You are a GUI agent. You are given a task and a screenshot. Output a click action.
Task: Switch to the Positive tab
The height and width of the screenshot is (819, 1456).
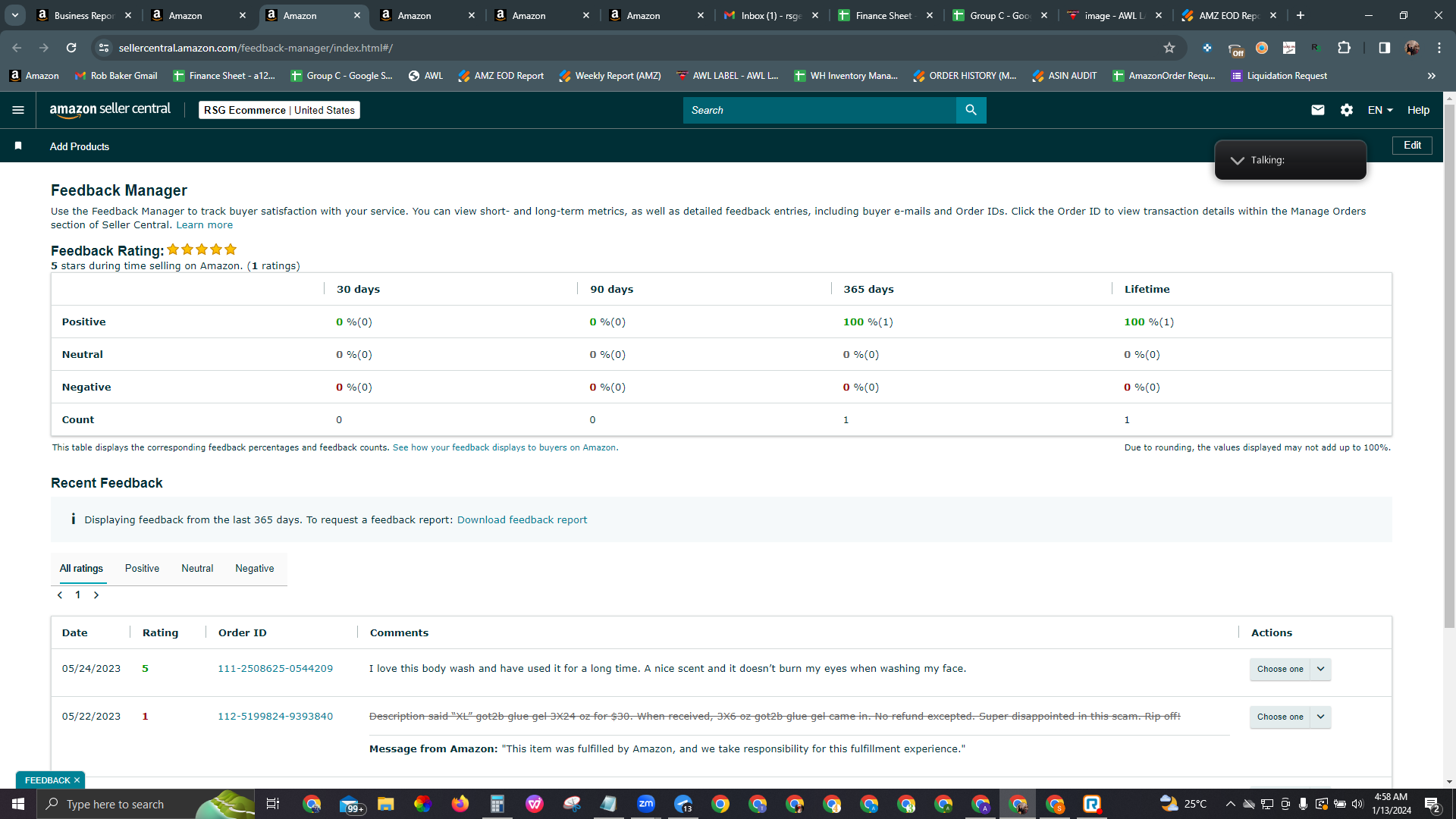[x=142, y=568]
